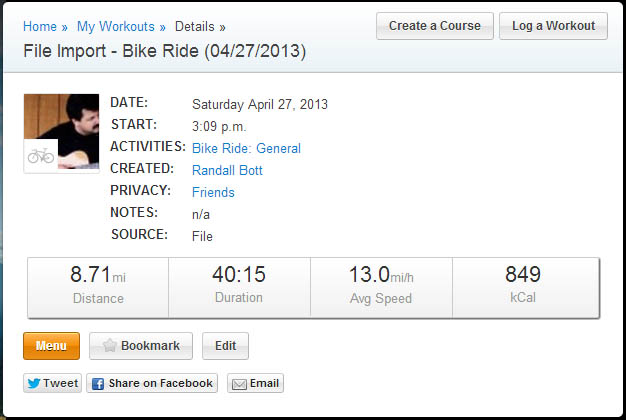This screenshot has width=626, height=420.
Task: Select the Duration stat cell
Action: pos(239,287)
